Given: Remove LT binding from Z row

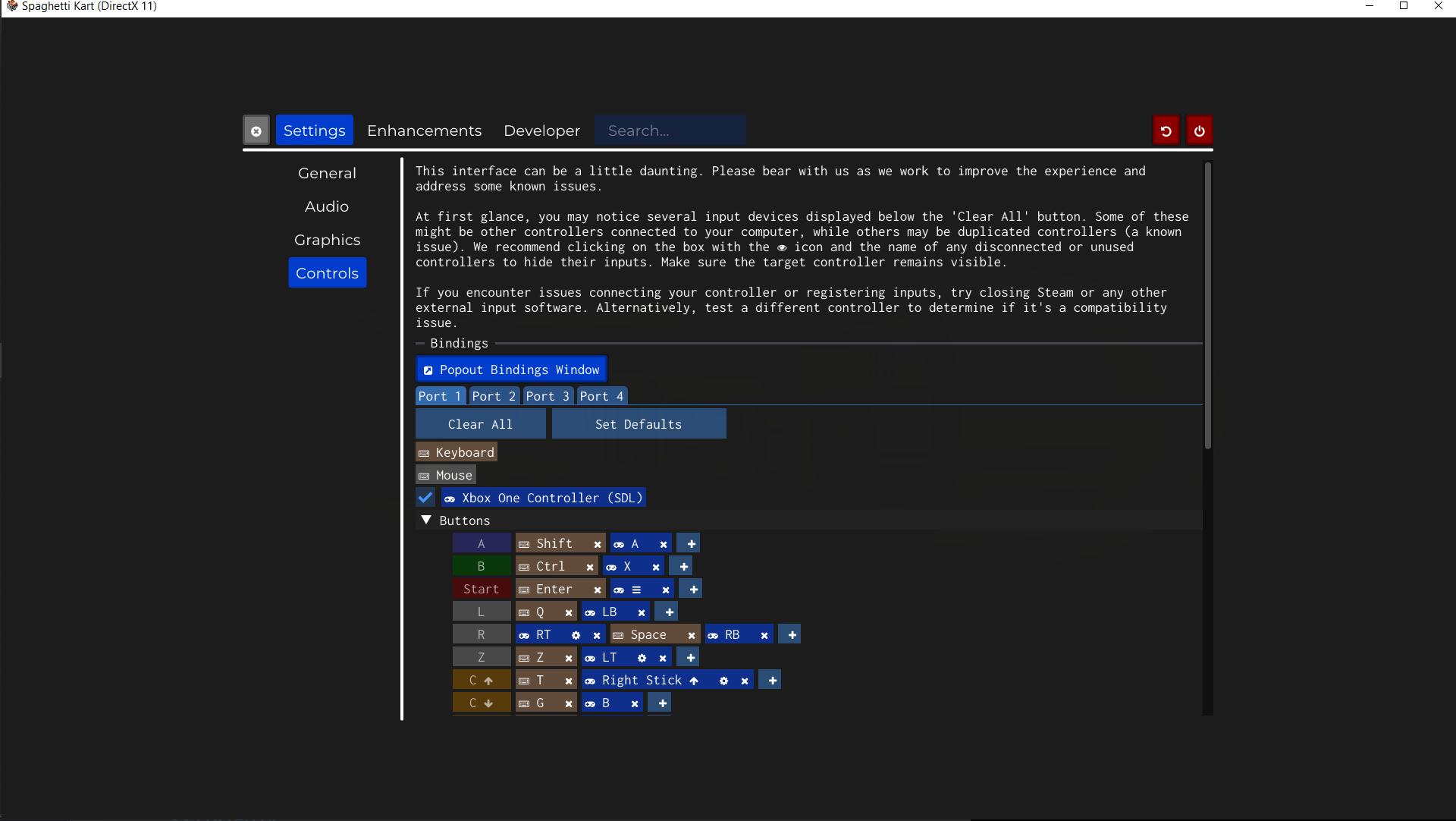Looking at the screenshot, I should (x=663, y=658).
